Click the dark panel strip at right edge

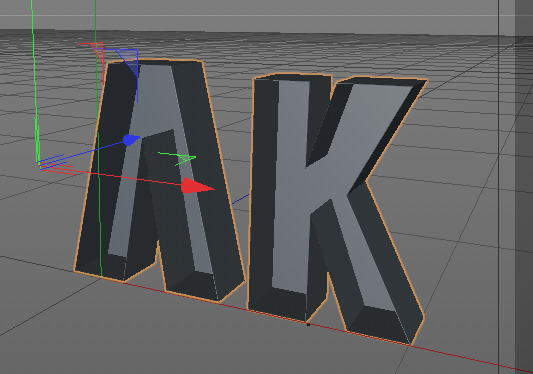[524, 187]
